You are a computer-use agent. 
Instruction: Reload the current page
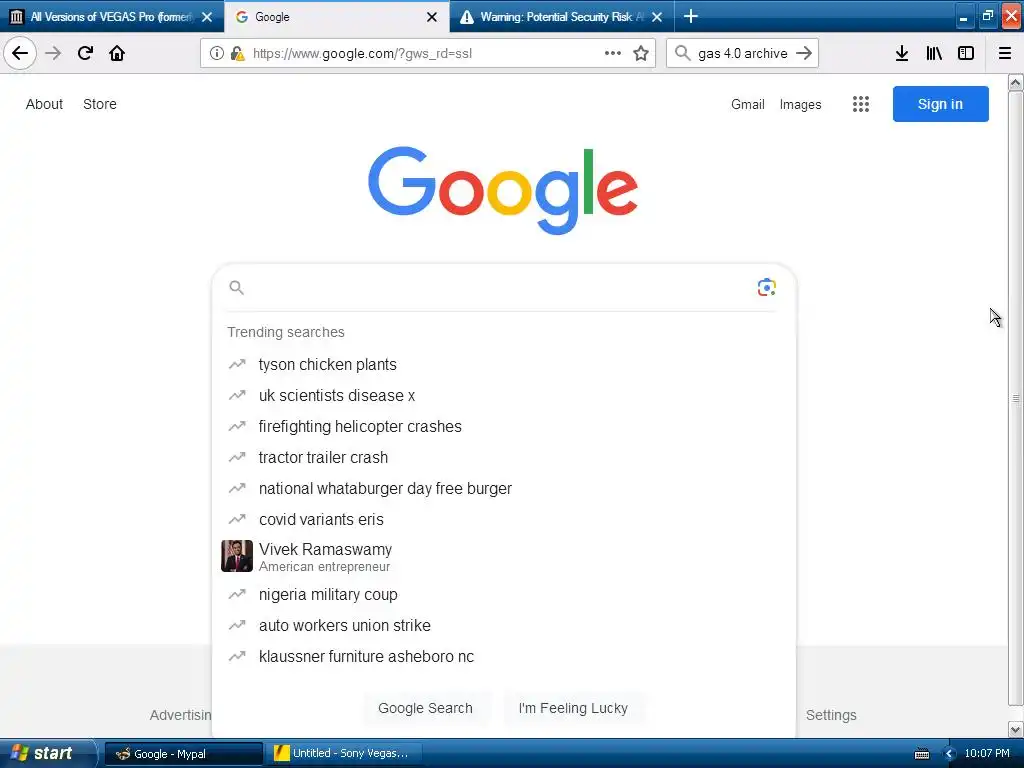pos(85,53)
